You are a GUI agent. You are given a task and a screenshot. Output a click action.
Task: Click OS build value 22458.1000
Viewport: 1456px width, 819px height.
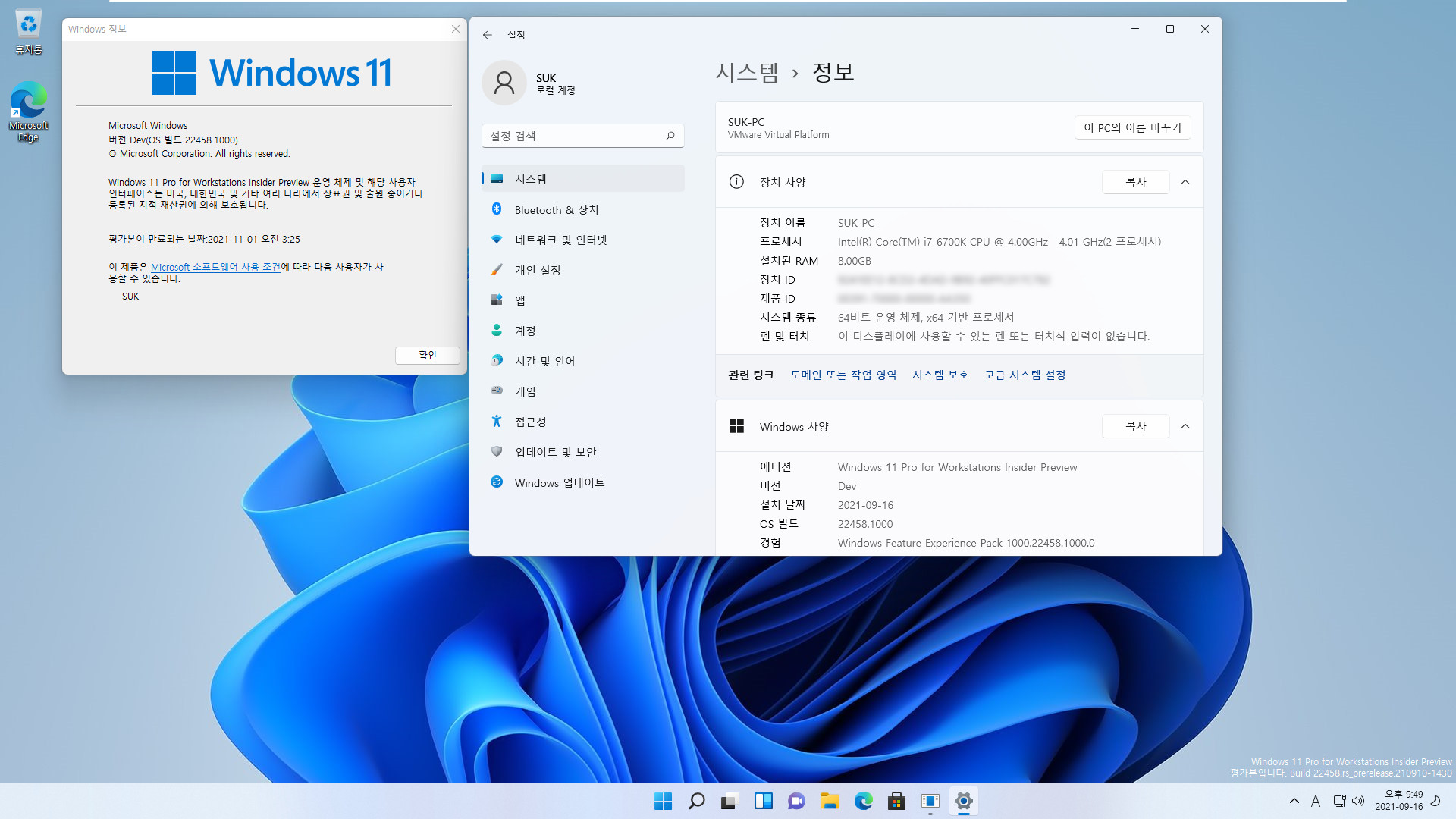tap(865, 524)
